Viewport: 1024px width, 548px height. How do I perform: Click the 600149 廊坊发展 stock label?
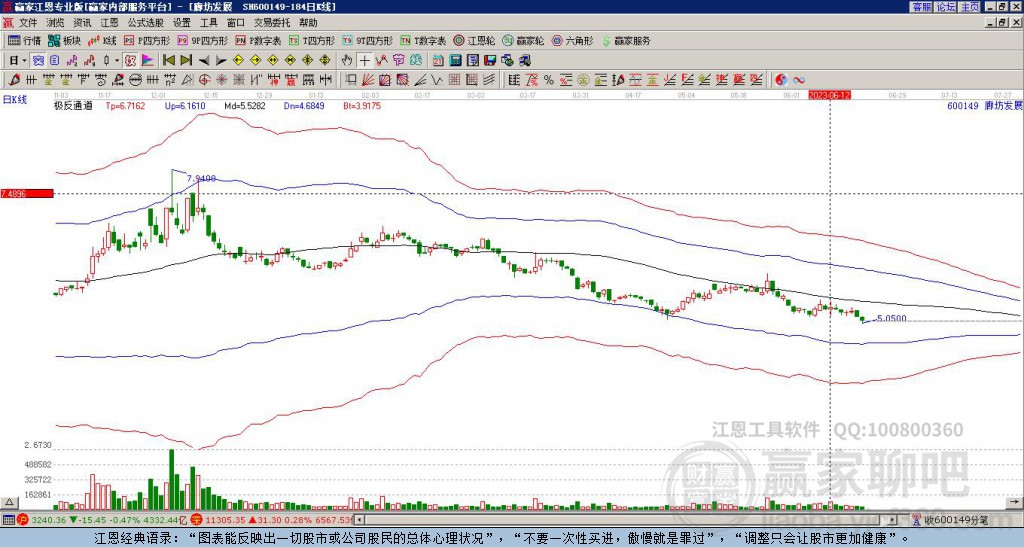985,106
